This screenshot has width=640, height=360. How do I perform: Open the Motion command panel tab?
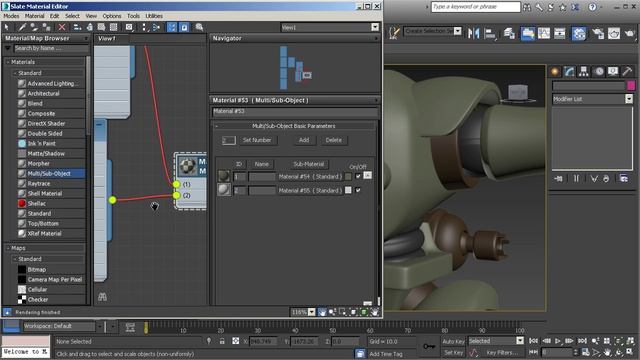click(x=598, y=71)
